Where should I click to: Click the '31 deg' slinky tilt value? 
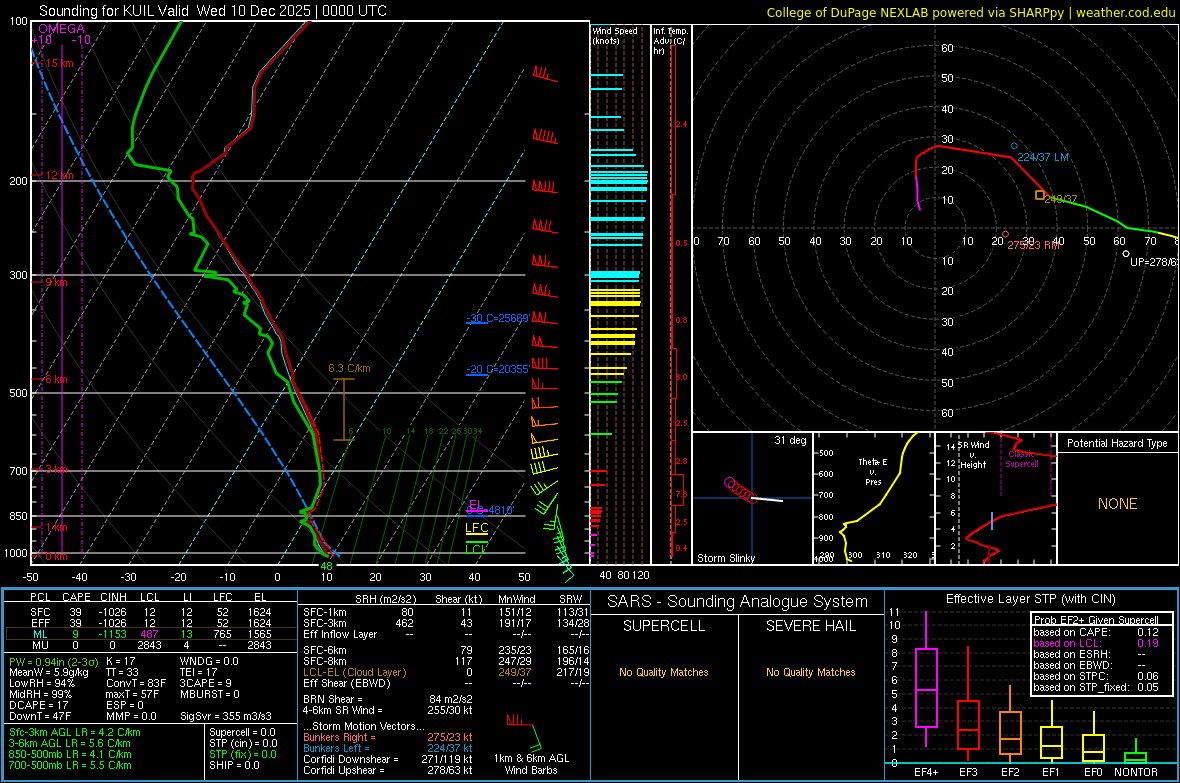pos(790,440)
